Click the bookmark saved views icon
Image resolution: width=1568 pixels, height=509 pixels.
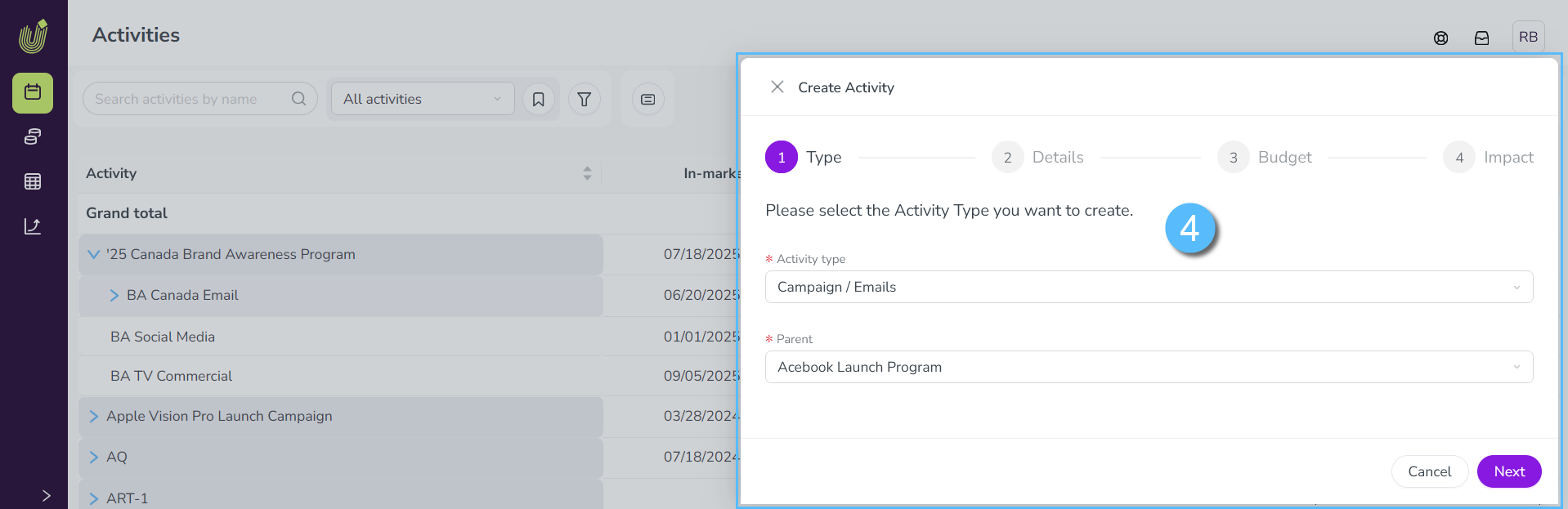538,99
